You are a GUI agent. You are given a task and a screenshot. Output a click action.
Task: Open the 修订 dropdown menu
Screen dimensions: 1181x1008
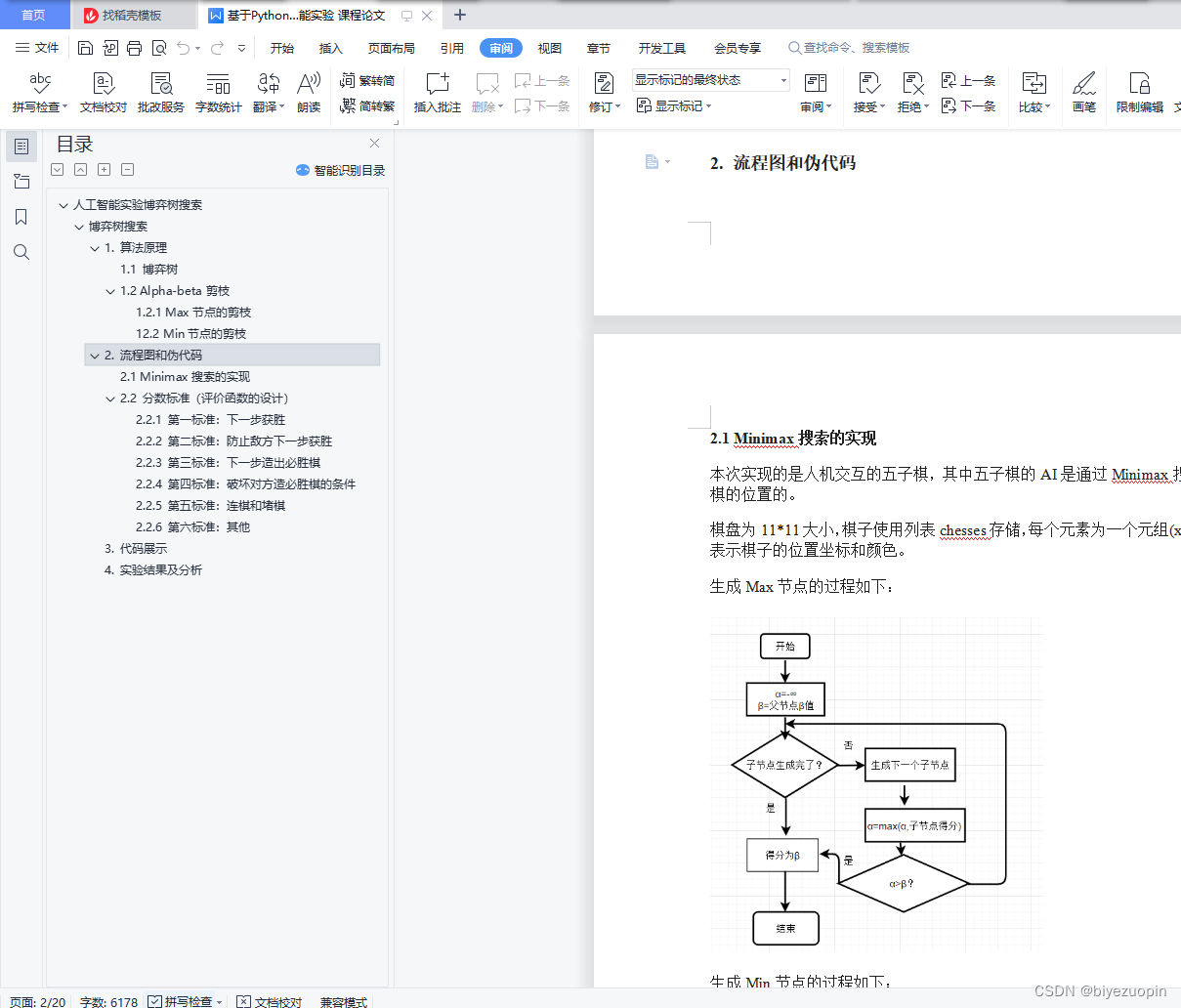coord(604,106)
